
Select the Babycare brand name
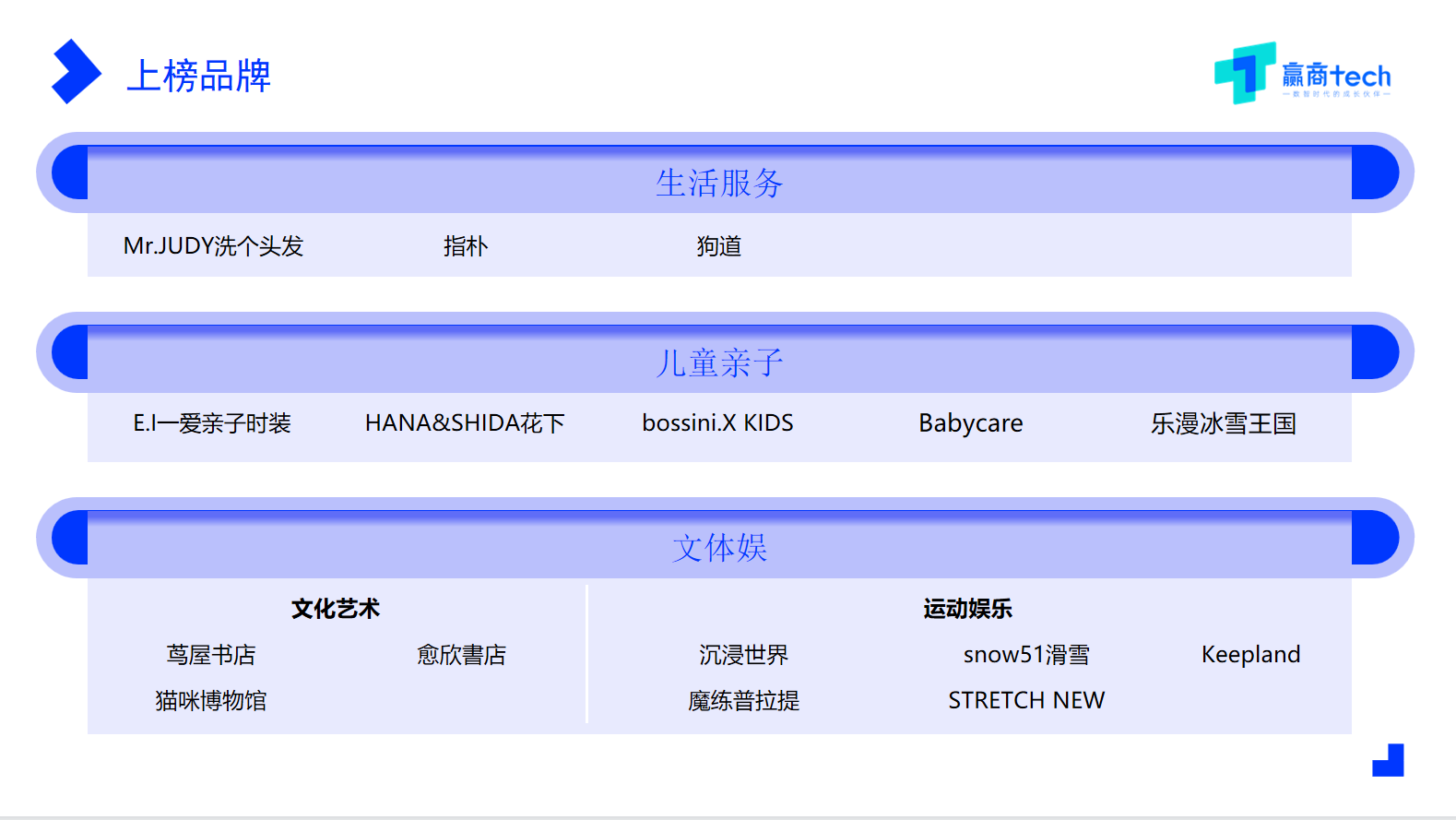(971, 423)
